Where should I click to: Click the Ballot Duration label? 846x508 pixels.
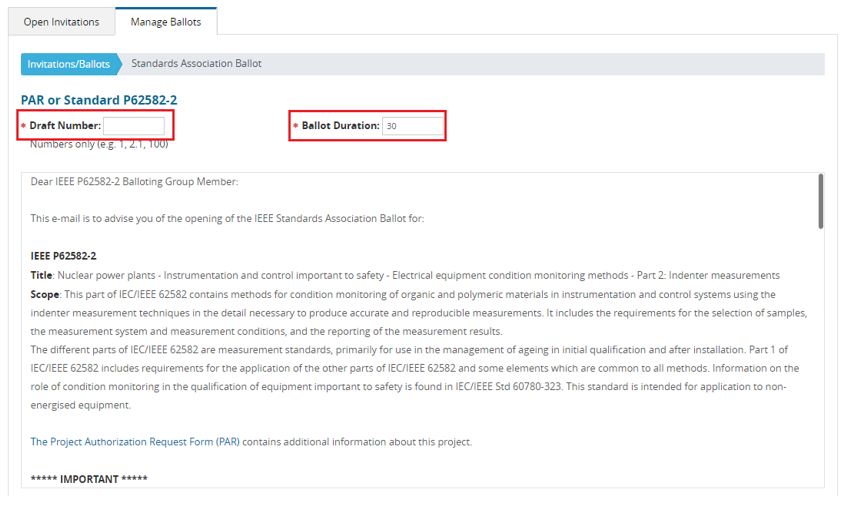340,126
